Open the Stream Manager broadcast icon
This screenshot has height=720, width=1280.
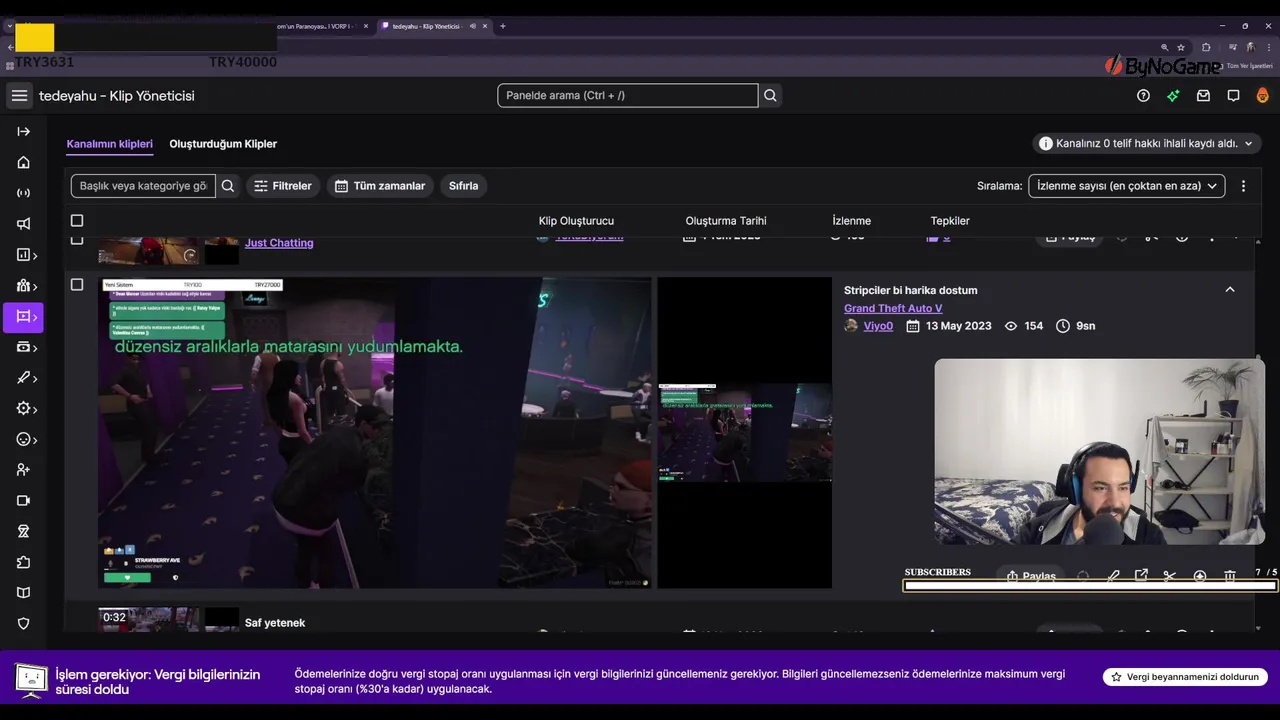click(x=23, y=193)
